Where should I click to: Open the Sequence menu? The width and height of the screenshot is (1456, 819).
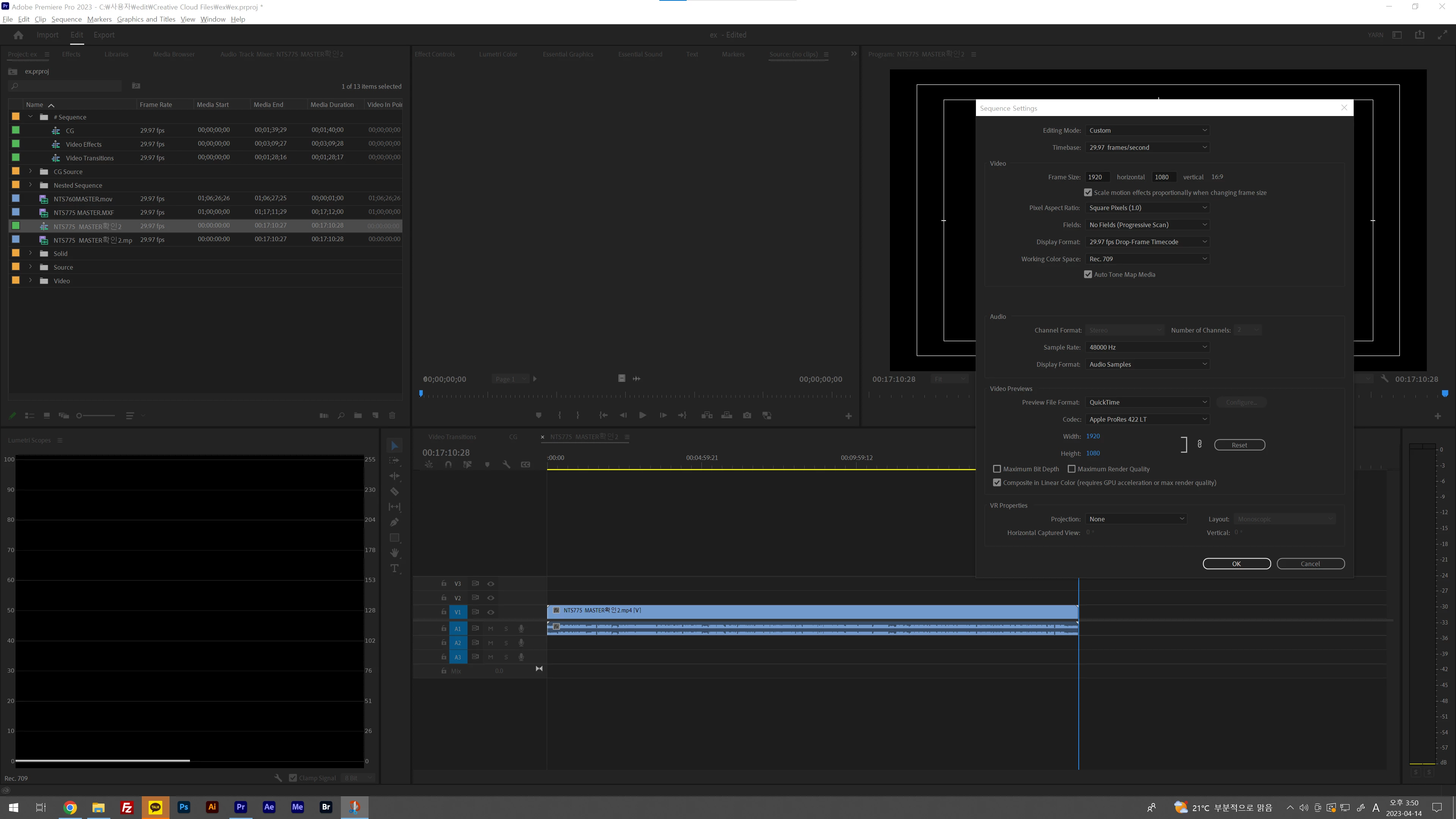point(66,19)
